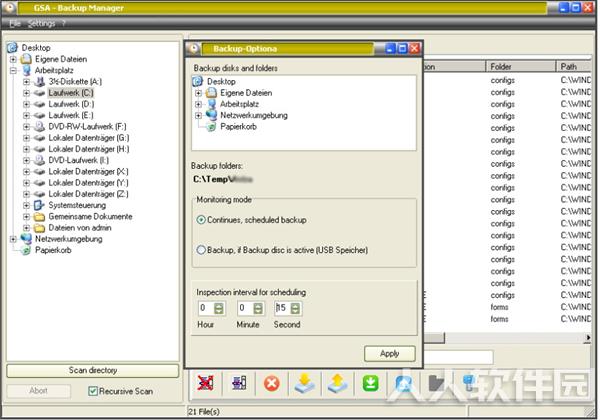Click the Second spinner arrows
The image size is (600, 420).
point(295,308)
